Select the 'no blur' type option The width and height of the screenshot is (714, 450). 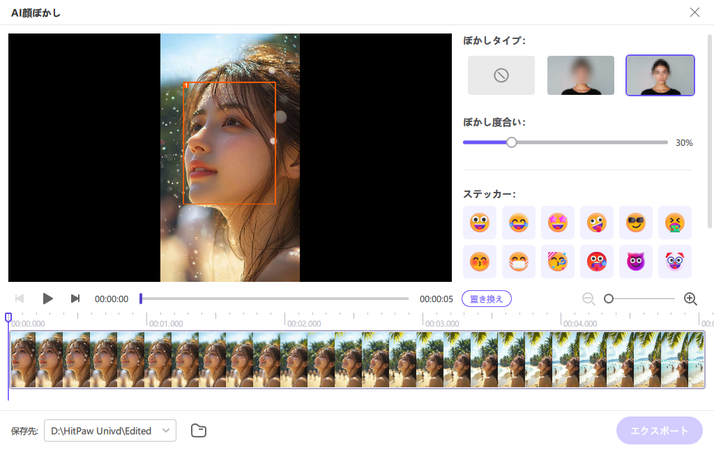(501, 75)
